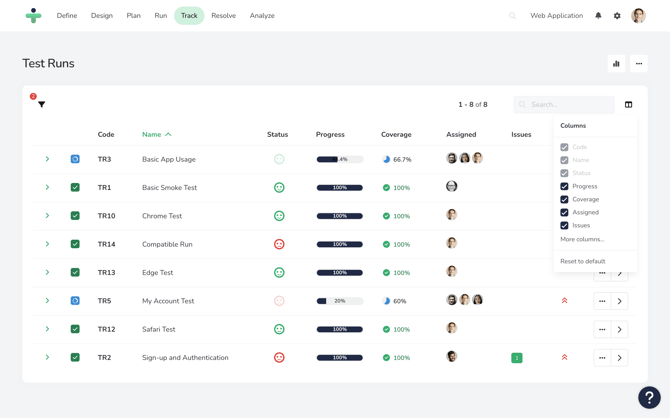This screenshot has height=418, width=670.
Task: Click Basic Smoke Test green smiley status
Action: click(x=279, y=187)
